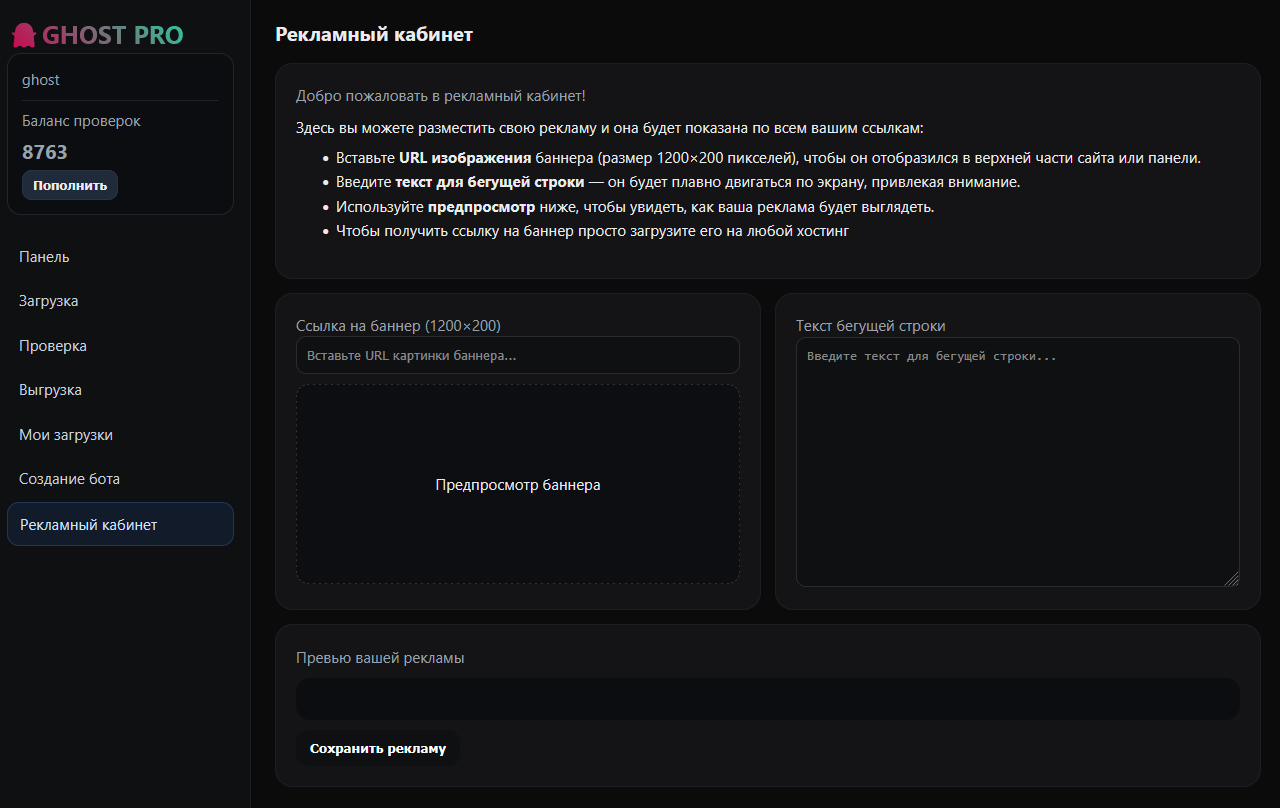Image resolution: width=1280 pixels, height=808 pixels.
Task: Click the Добро пожаловать welcome text
Action: point(441,96)
